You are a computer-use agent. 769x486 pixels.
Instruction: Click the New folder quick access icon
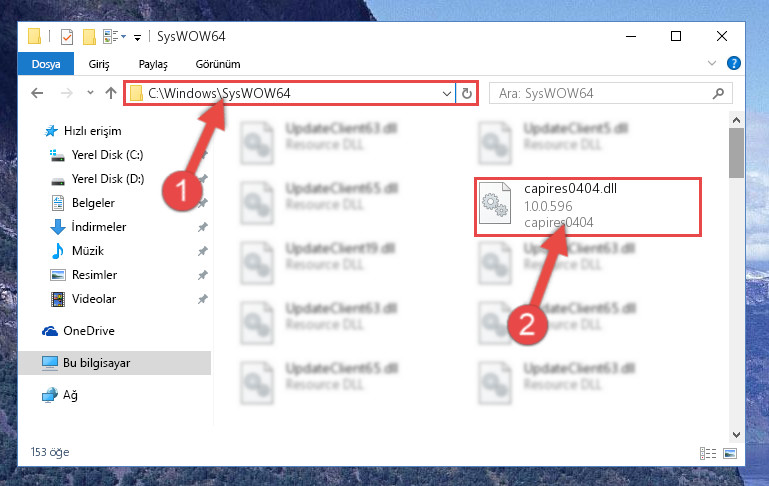(x=89, y=37)
